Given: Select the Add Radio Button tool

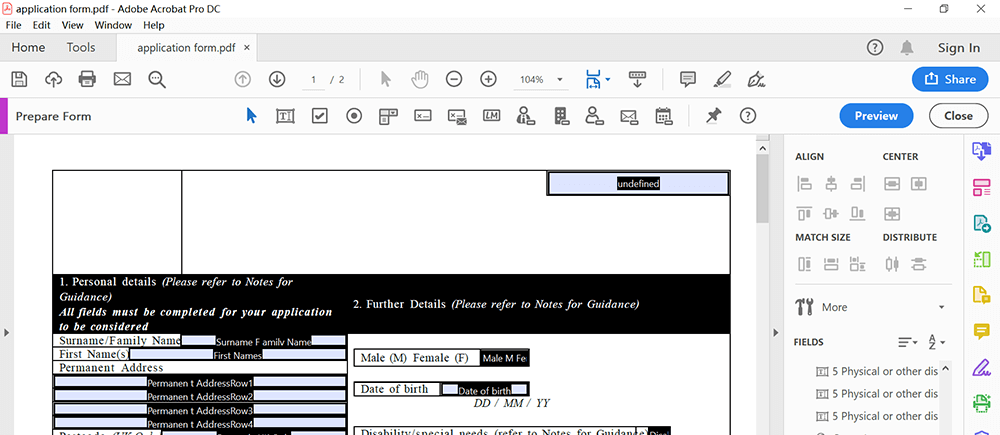Looking at the screenshot, I should click(x=354, y=116).
